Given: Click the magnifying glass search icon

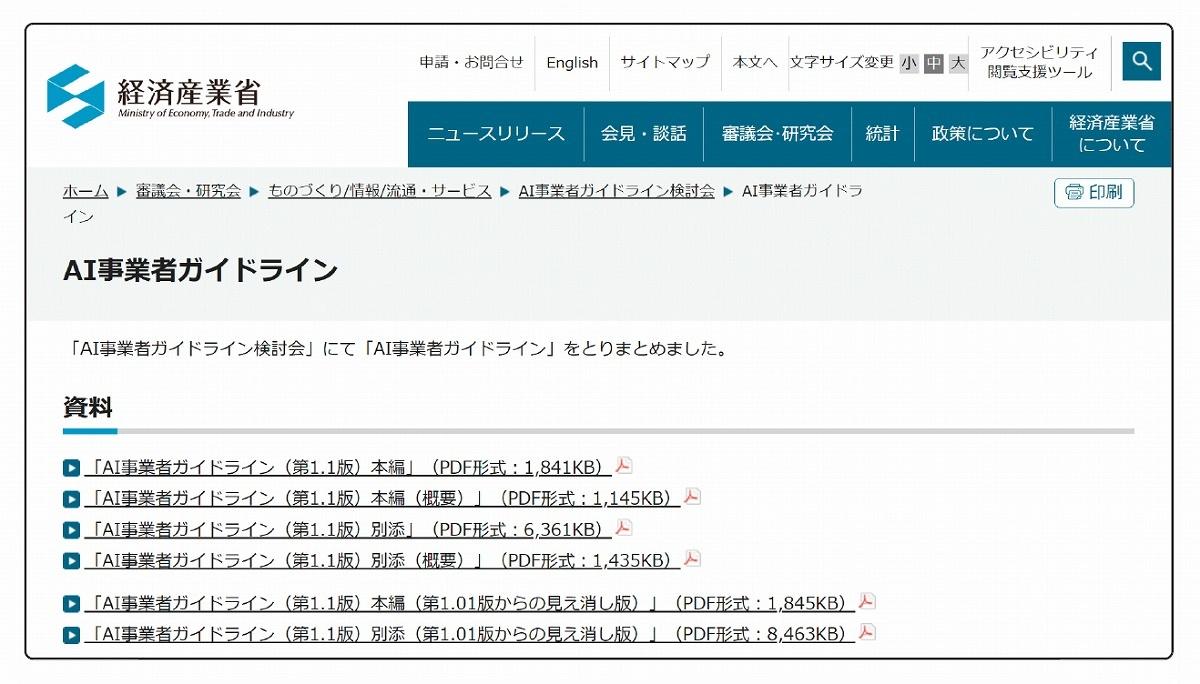Looking at the screenshot, I should click(1141, 62).
